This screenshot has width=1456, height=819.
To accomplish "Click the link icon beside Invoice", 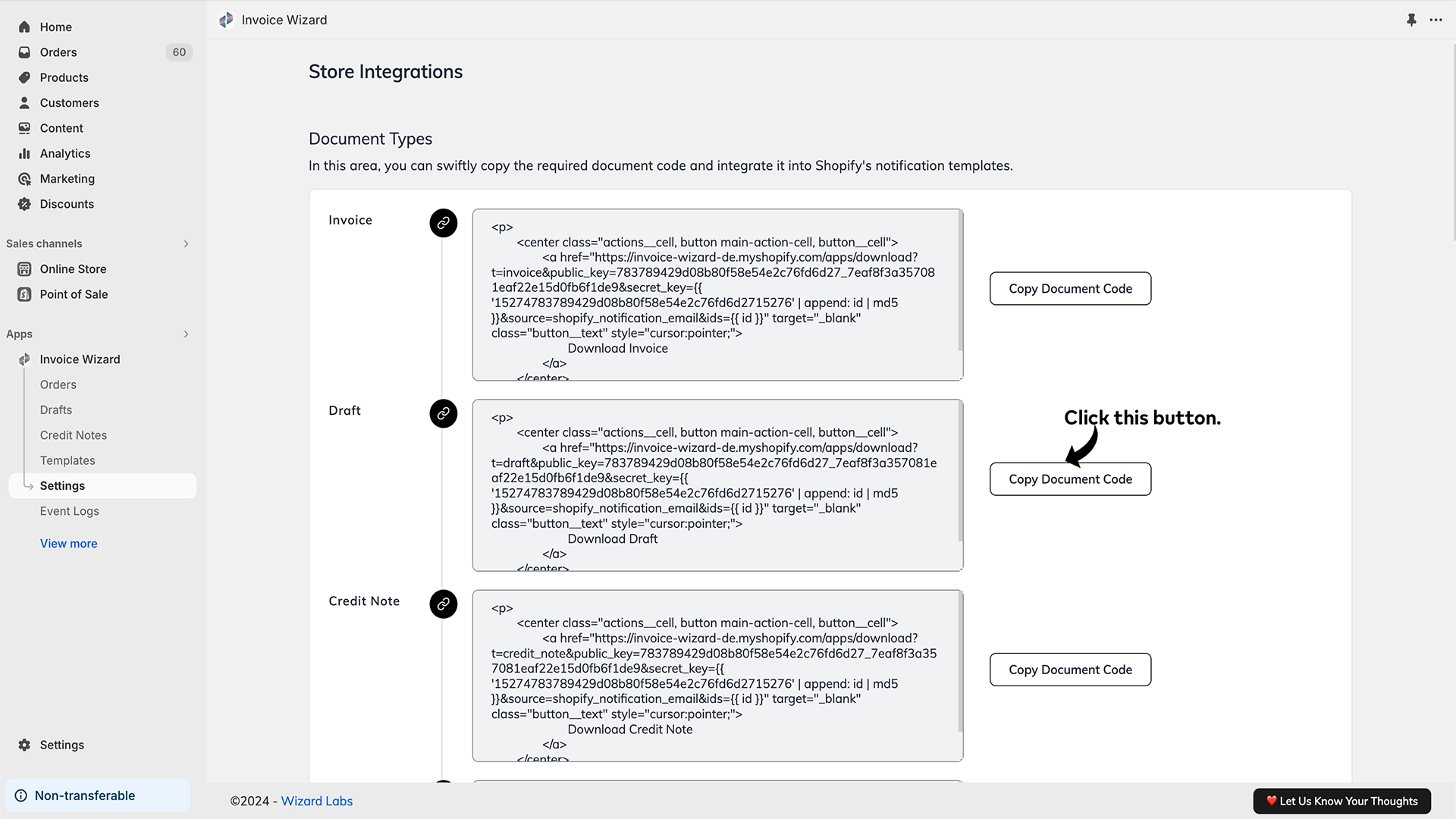I will pos(444,223).
